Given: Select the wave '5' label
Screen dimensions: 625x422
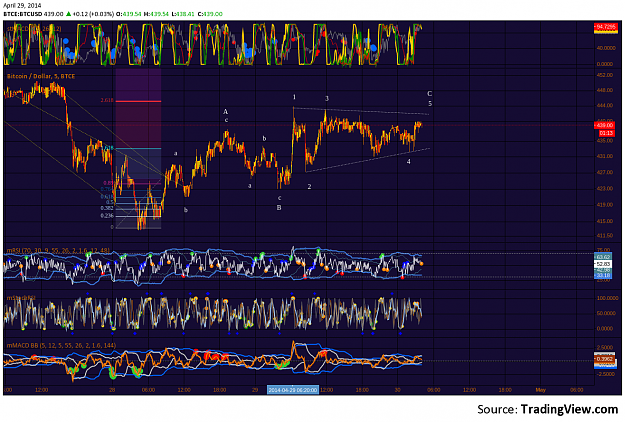Looking at the screenshot, I should [x=430, y=104].
